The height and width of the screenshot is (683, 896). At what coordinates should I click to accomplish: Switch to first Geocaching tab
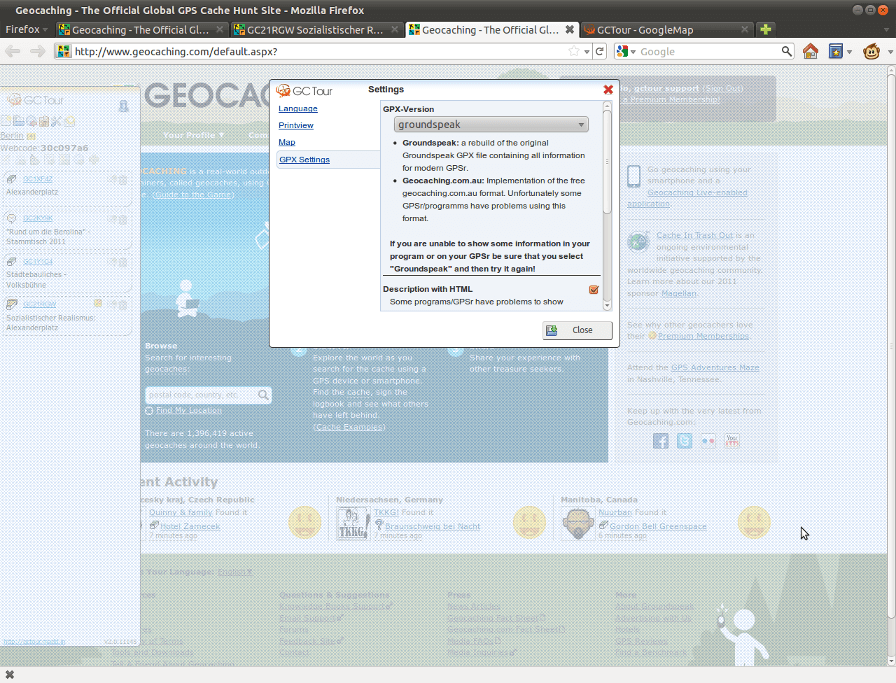click(x=141, y=30)
